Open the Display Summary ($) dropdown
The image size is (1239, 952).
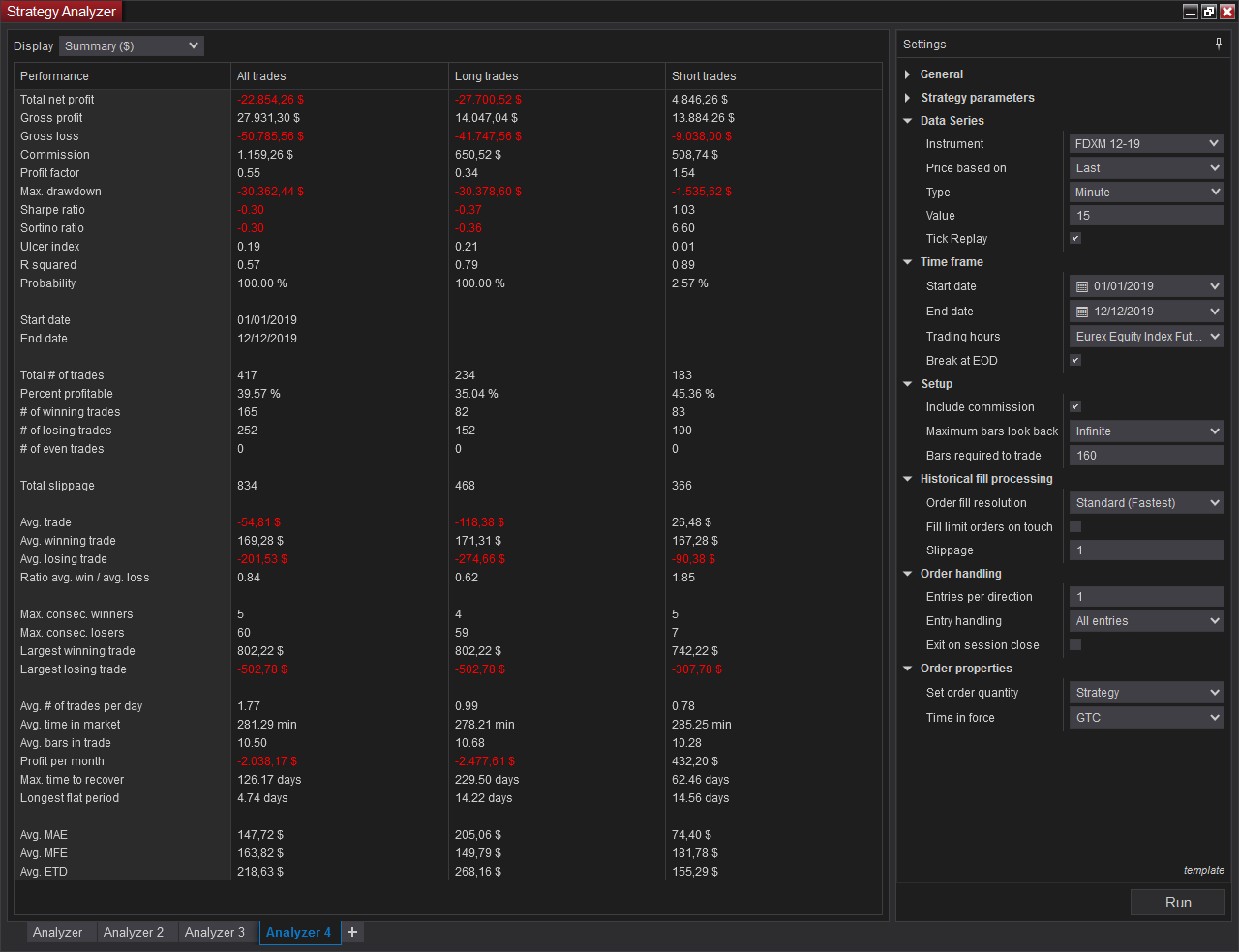pyautogui.click(x=132, y=45)
